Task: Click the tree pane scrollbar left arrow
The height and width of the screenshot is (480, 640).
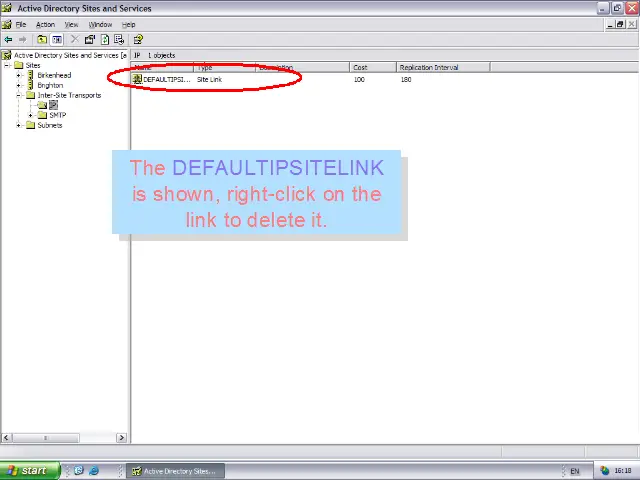Action: coord(6,438)
